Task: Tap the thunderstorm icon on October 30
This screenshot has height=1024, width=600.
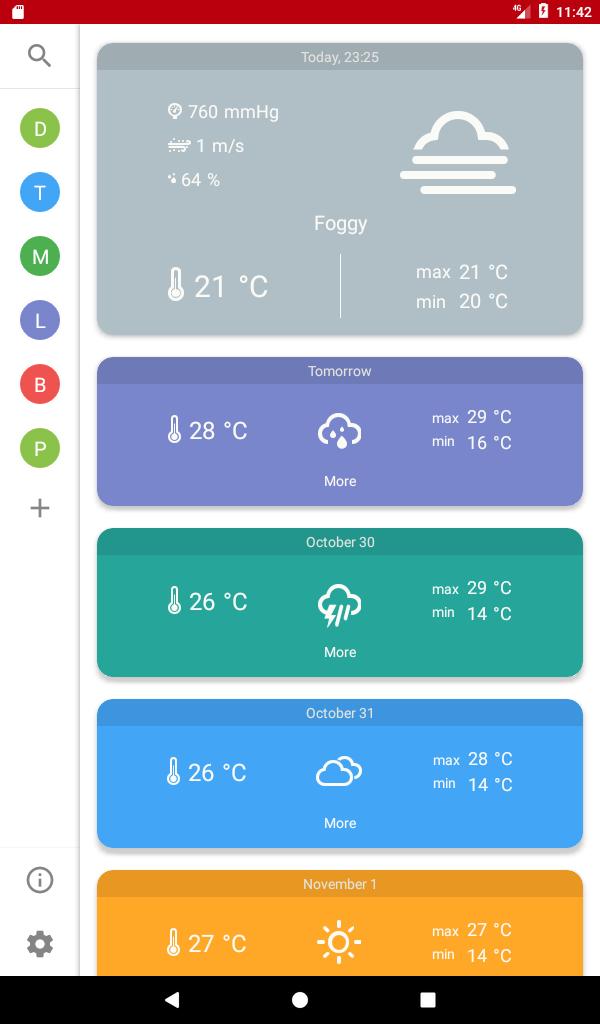Action: [x=339, y=603]
